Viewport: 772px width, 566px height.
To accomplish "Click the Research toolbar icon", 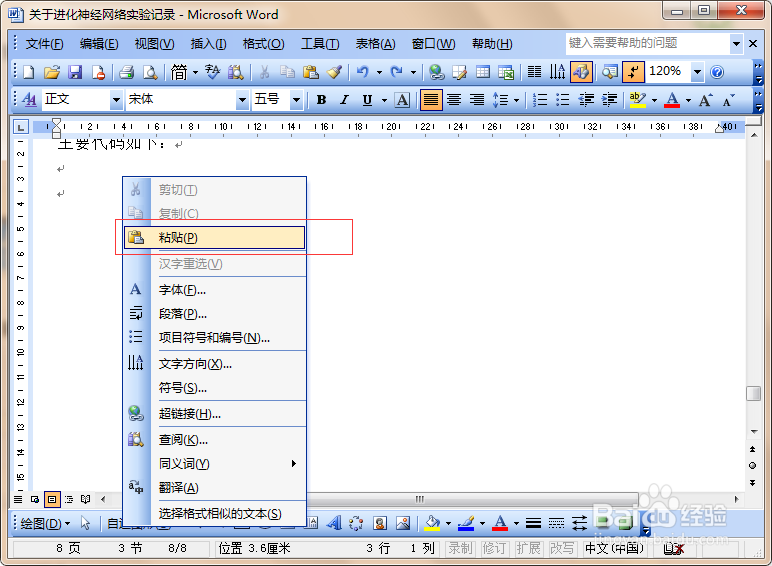I will pos(235,72).
